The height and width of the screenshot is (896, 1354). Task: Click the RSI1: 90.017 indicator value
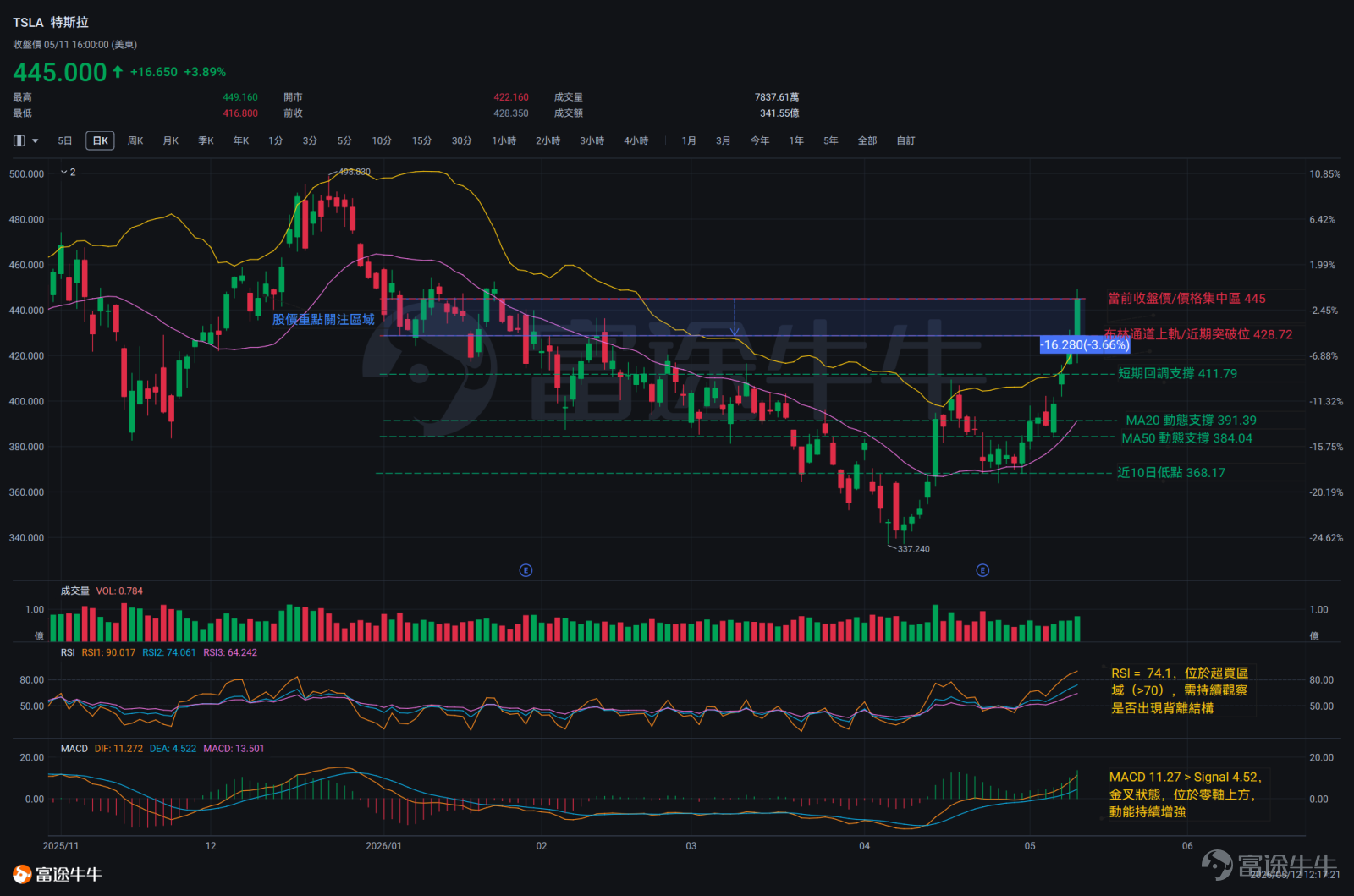click(108, 652)
